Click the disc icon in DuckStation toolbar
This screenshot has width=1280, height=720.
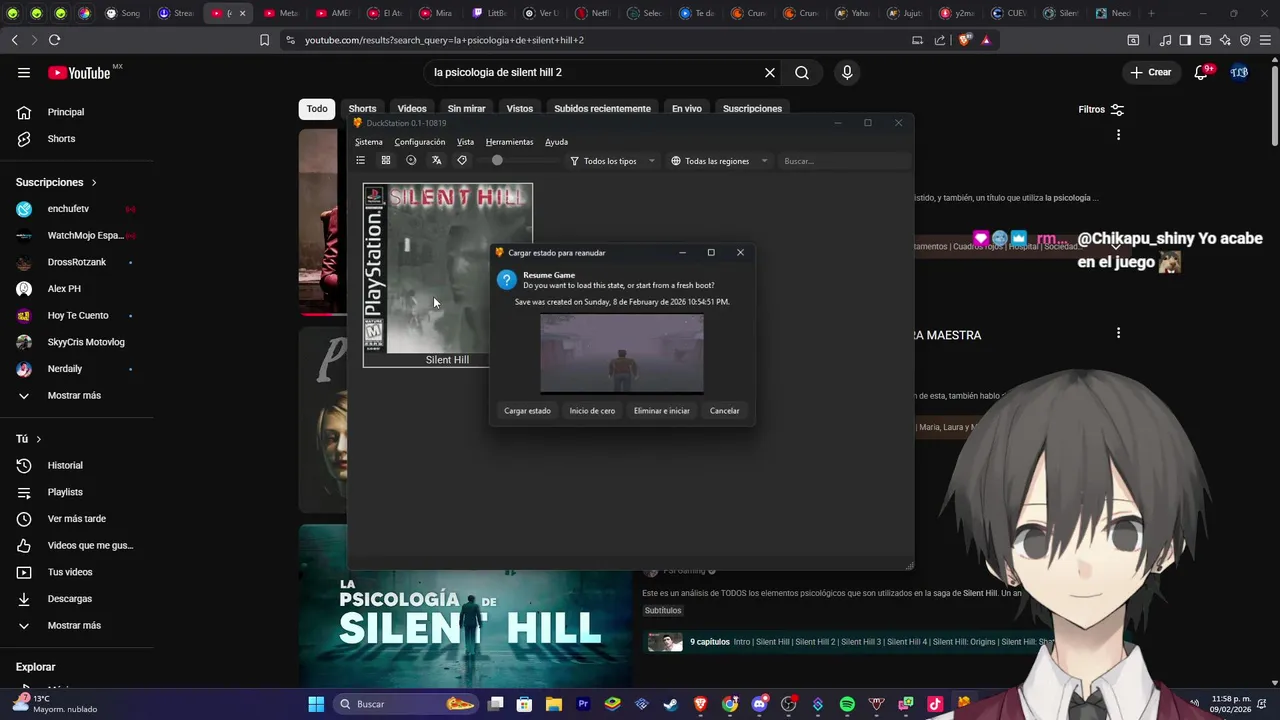click(411, 160)
